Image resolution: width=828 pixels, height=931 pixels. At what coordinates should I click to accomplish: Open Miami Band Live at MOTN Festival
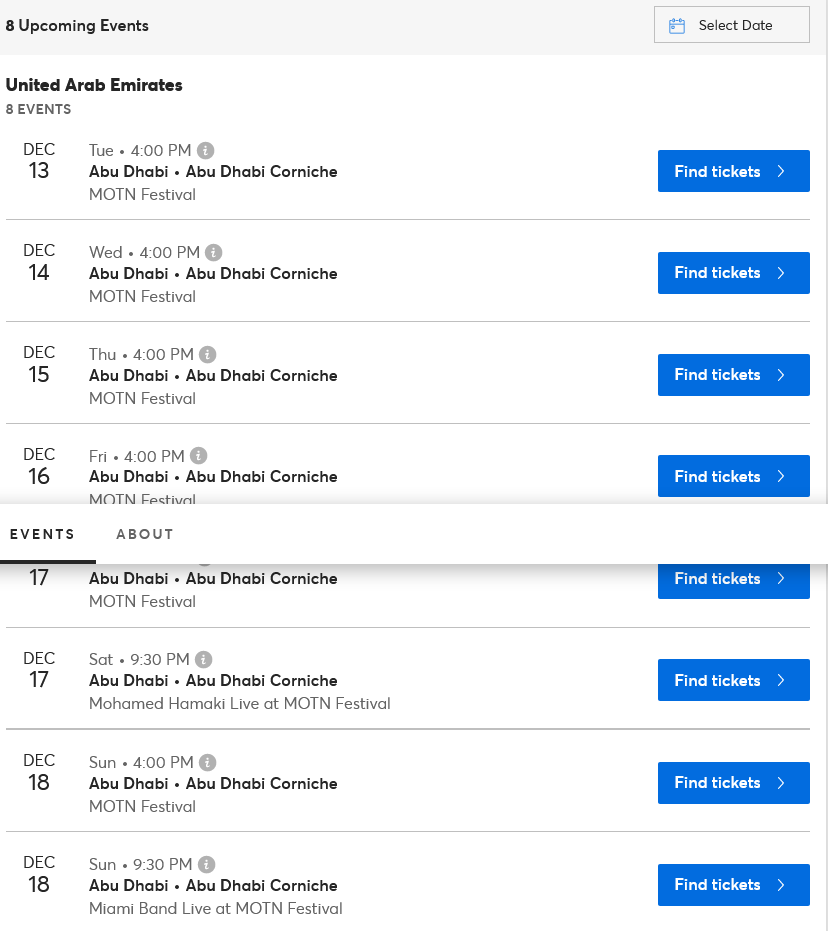coord(216,908)
